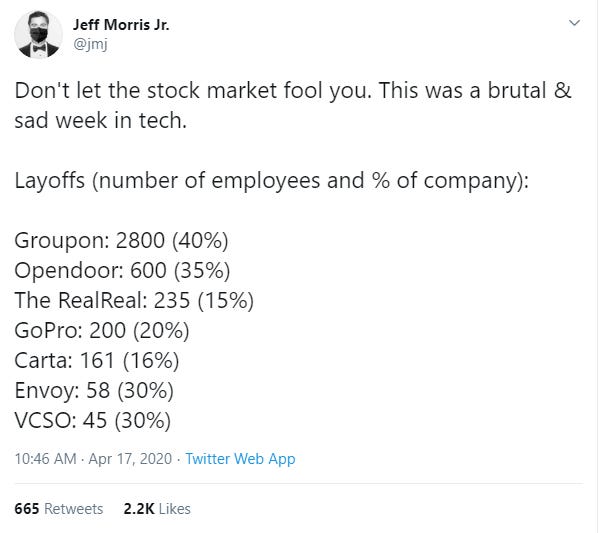Expand the tweet options chevron menu

[x=575, y=23]
